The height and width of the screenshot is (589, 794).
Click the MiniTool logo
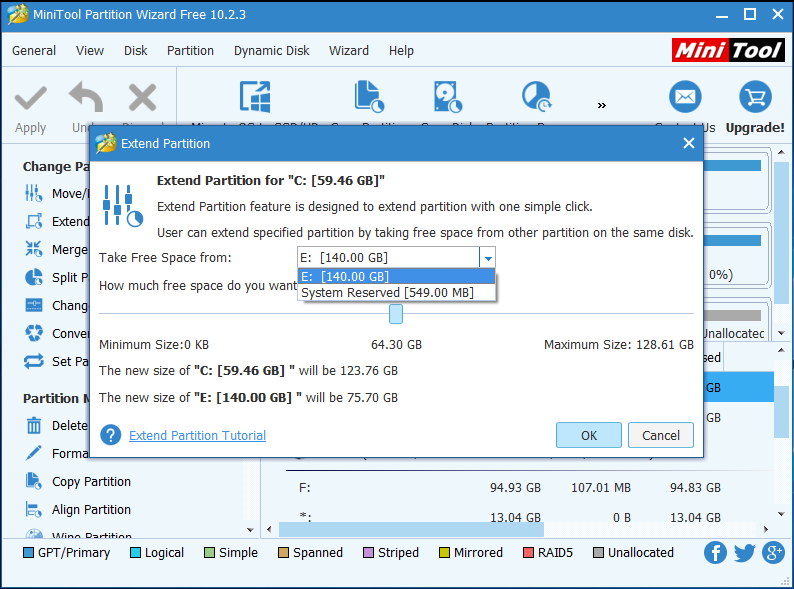click(728, 50)
